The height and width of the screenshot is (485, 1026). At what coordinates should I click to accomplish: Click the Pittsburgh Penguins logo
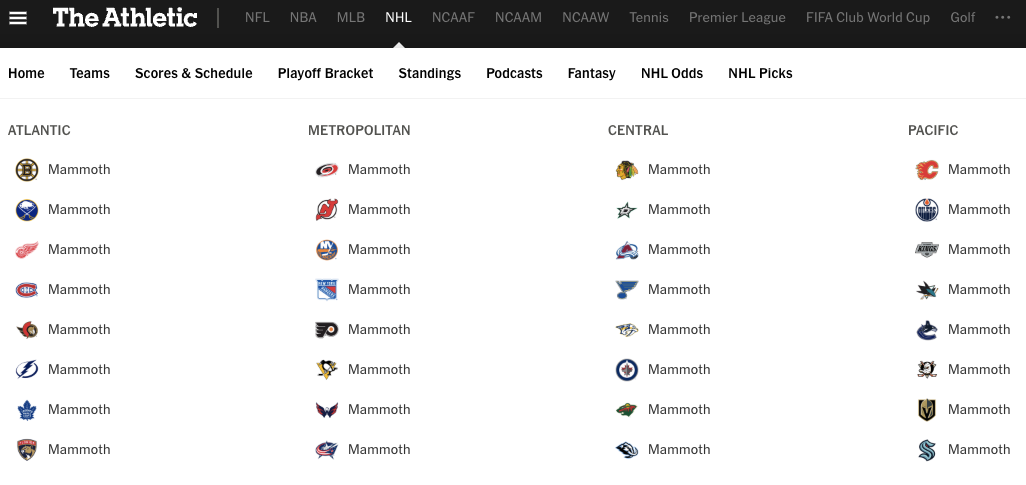coord(327,370)
